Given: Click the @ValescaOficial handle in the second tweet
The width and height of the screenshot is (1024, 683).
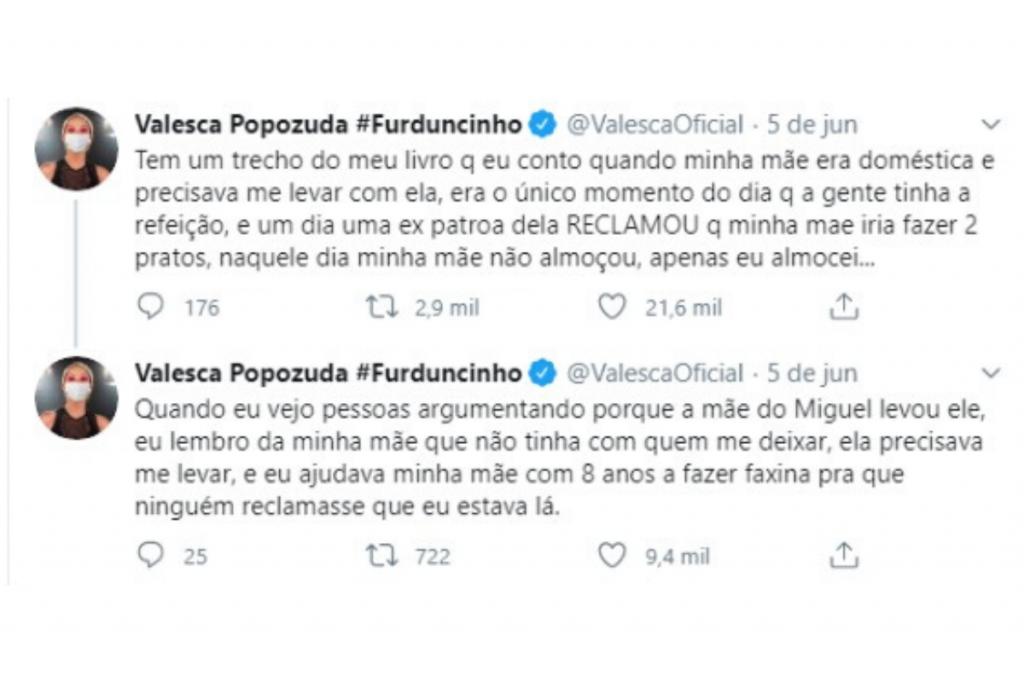Looking at the screenshot, I should [655, 373].
